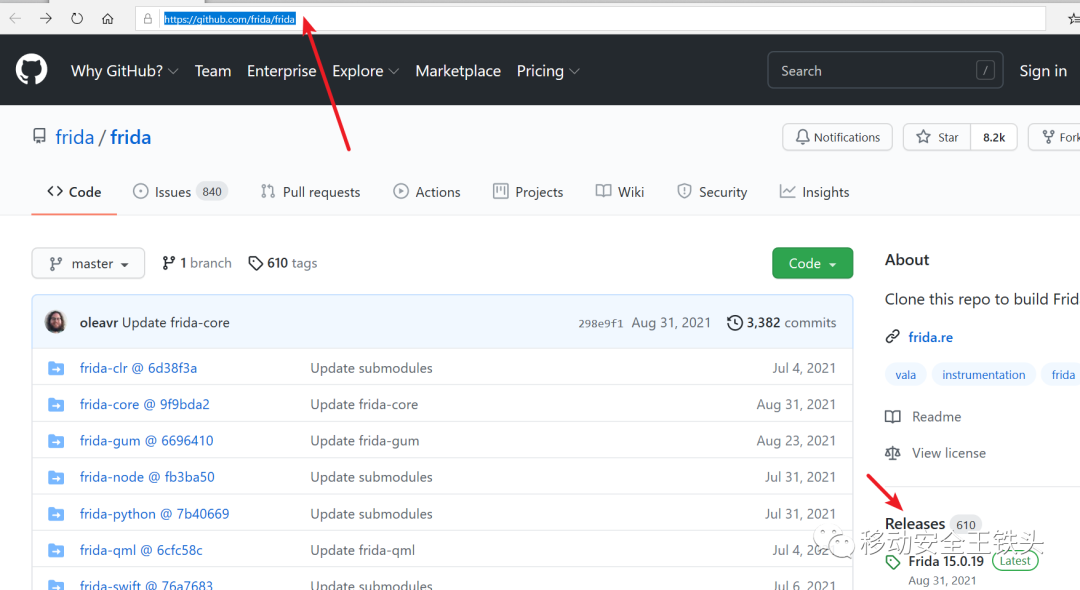Open View license link

[x=935, y=453]
